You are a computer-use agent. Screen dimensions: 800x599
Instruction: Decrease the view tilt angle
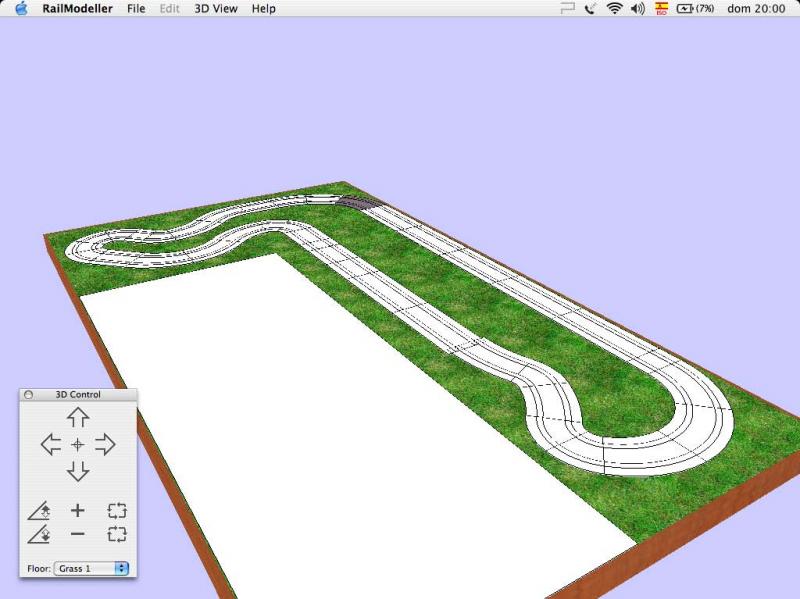point(39,535)
